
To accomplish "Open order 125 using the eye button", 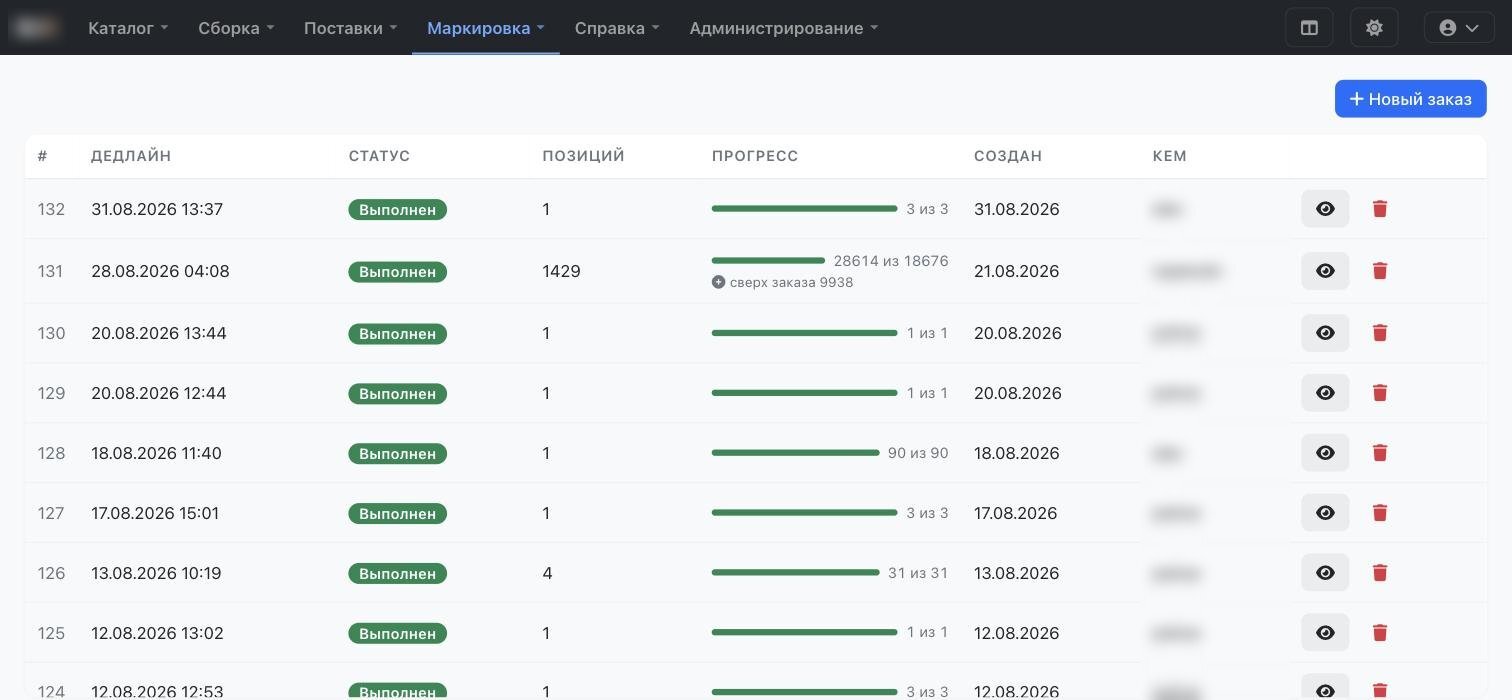I will pyautogui.click(x=1325, y=633).
